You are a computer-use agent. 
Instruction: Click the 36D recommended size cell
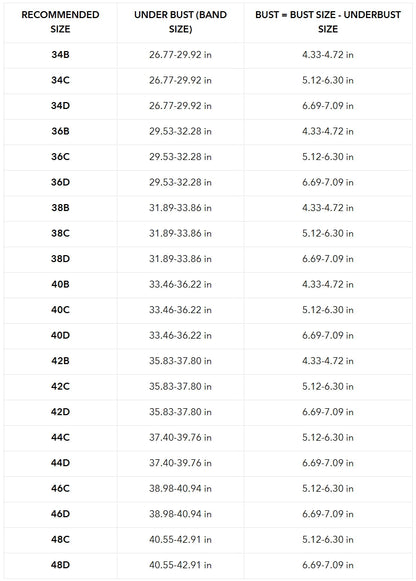[x=60, y=182]
